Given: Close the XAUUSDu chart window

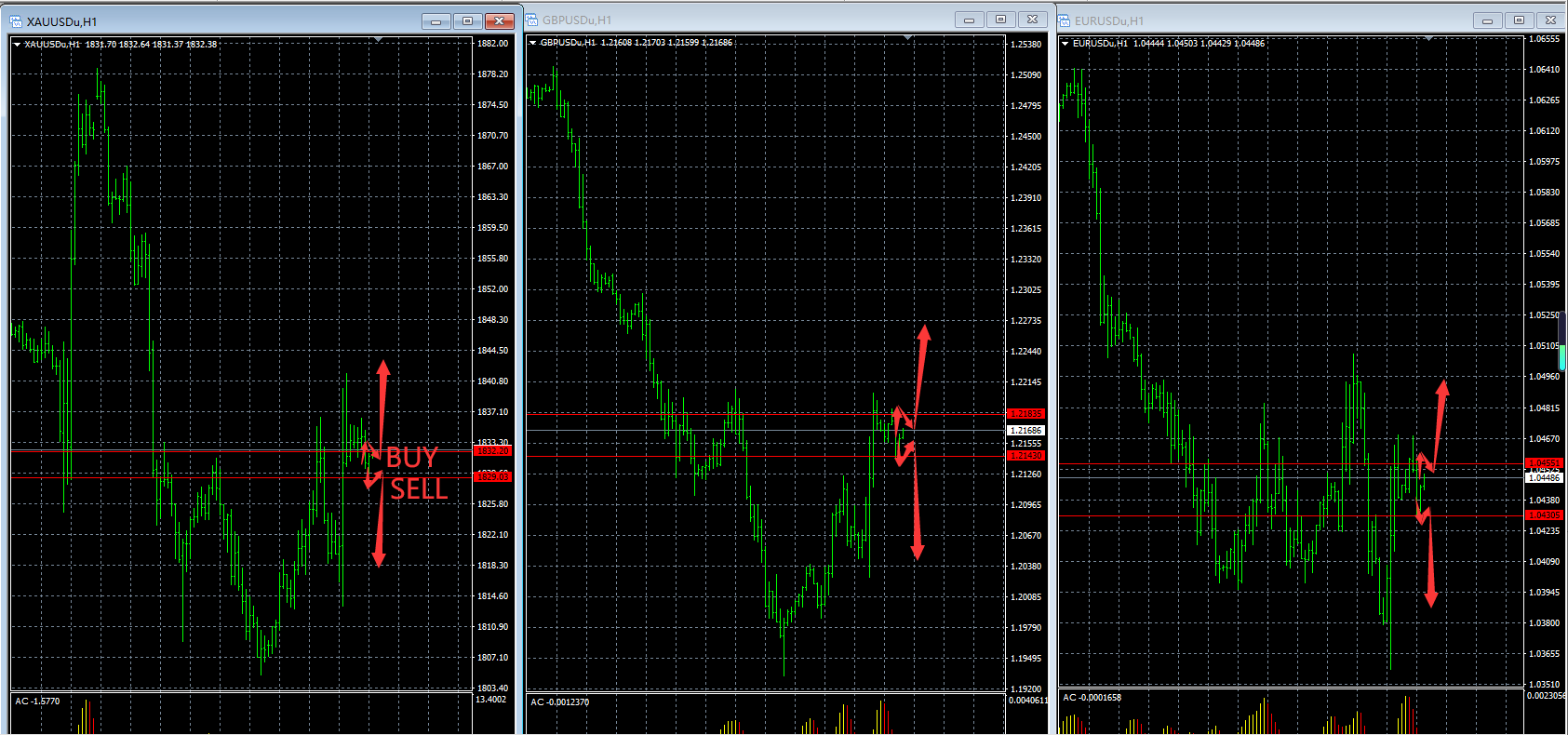Looking at the screenshot, I should 500,21.
